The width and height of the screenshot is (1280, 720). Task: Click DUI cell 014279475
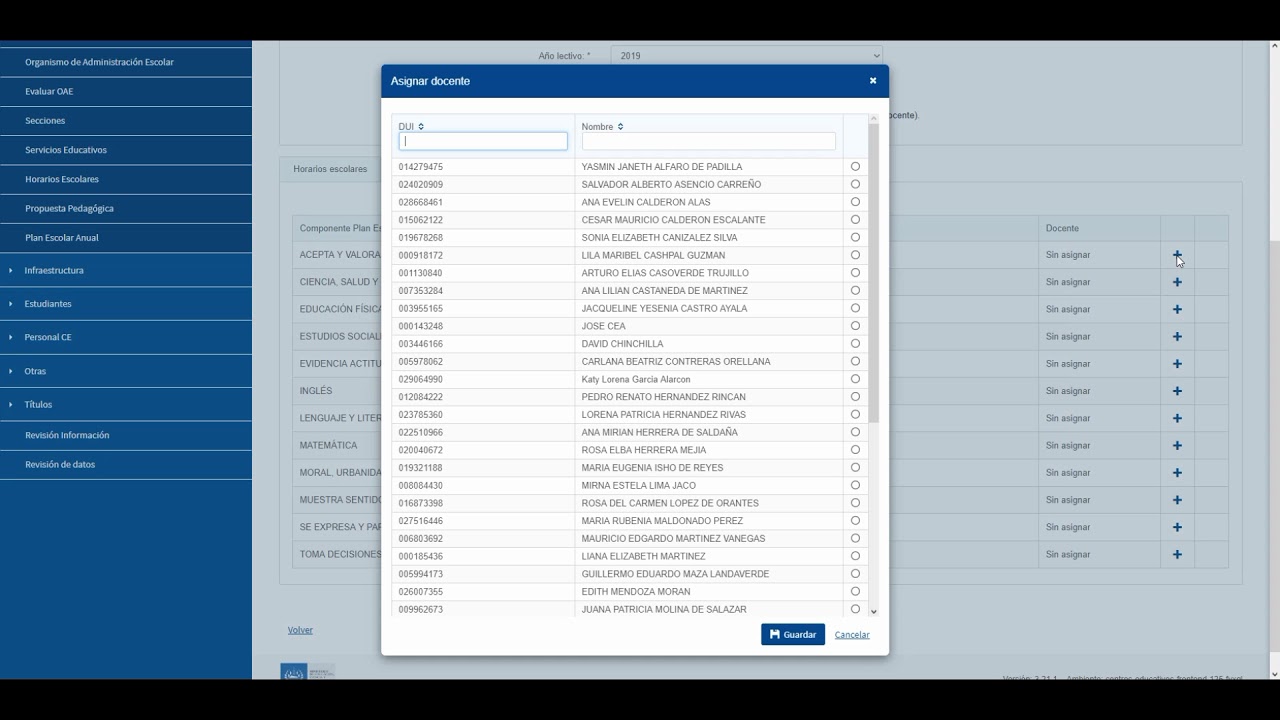420,167
